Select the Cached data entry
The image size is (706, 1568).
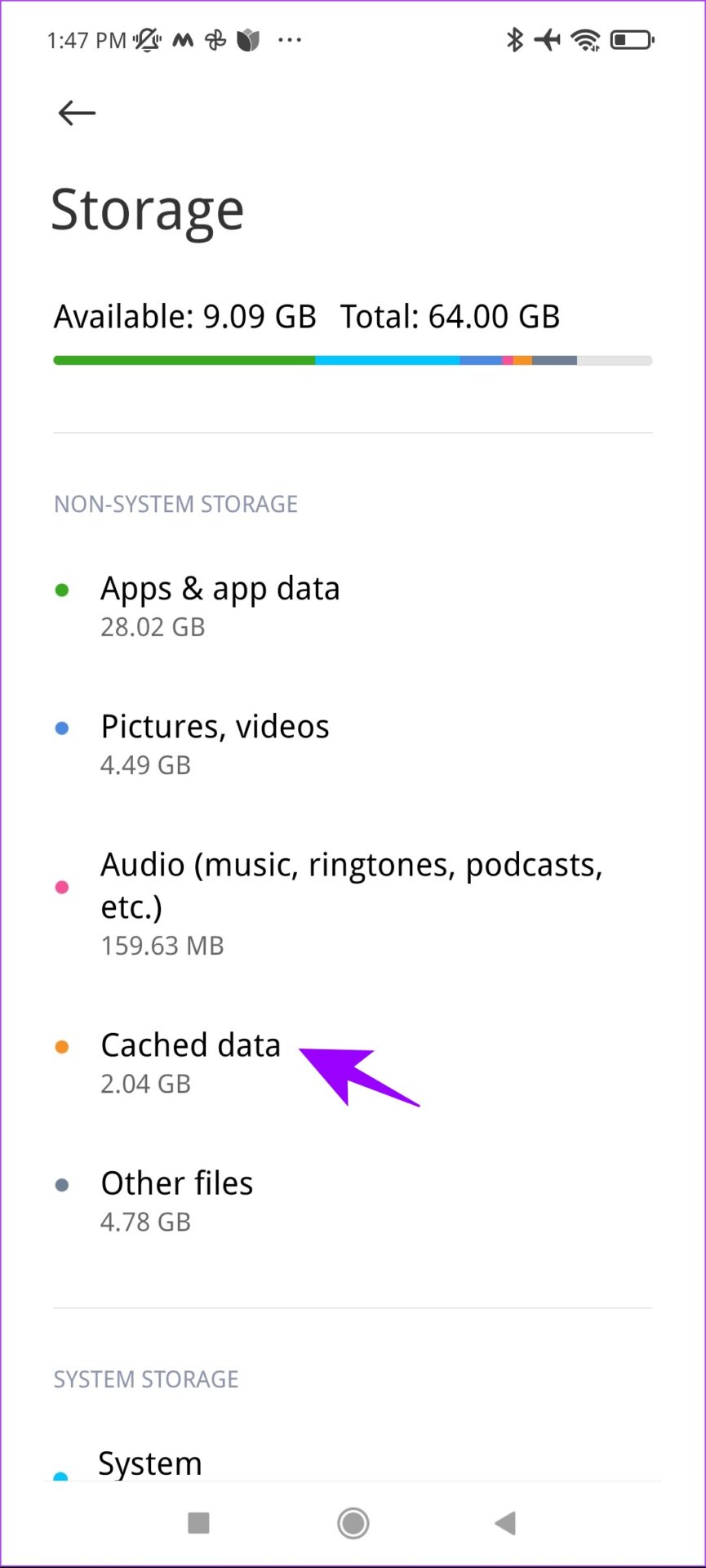tap(190, 1062)
